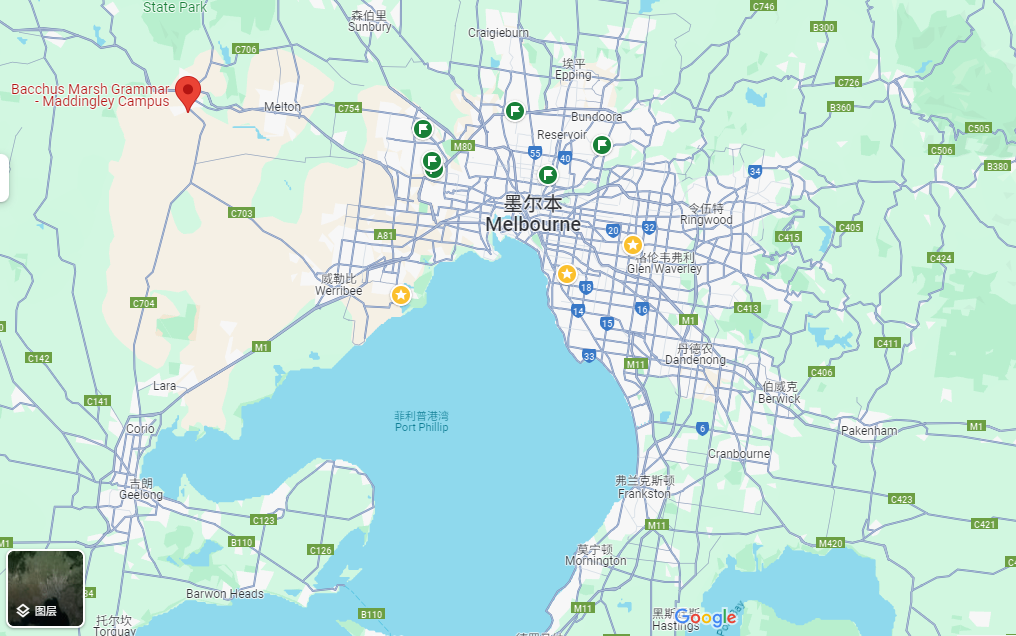The image size is (1016, 636).
Task: Expand the collapsed side panel at left edge
Action: point(4,178)
